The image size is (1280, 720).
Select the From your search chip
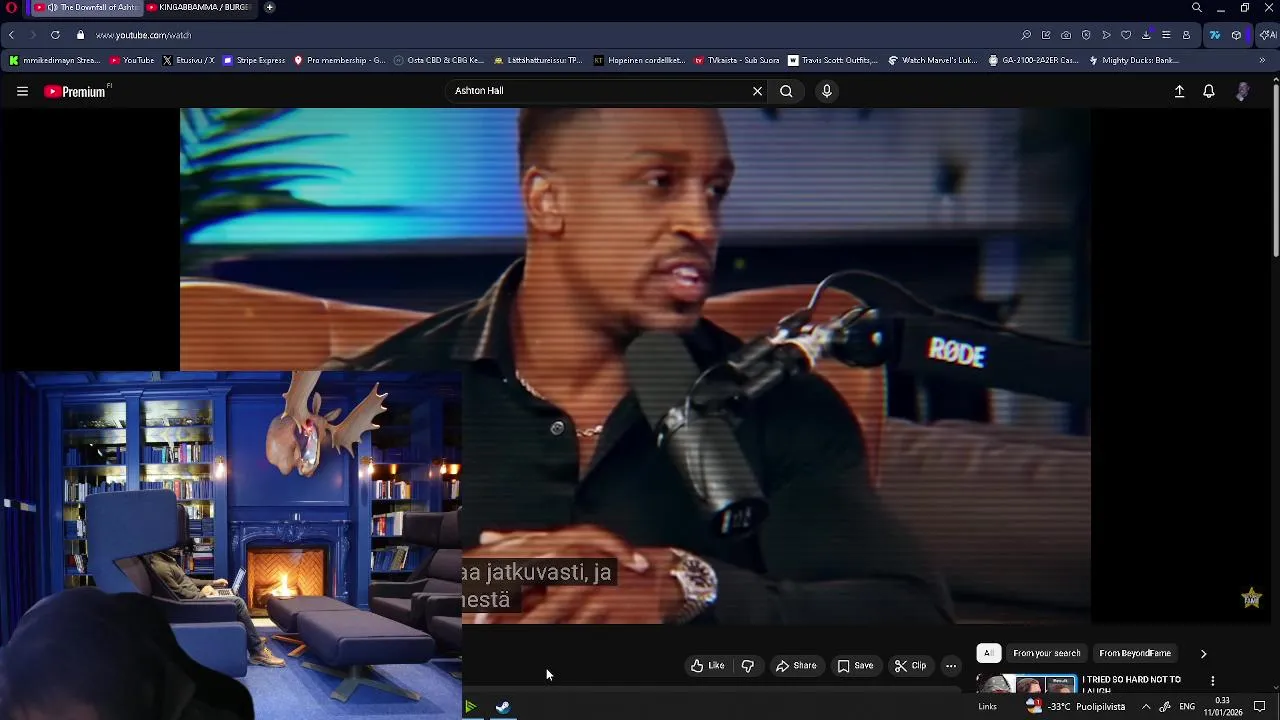click(x=1046, y=653)
